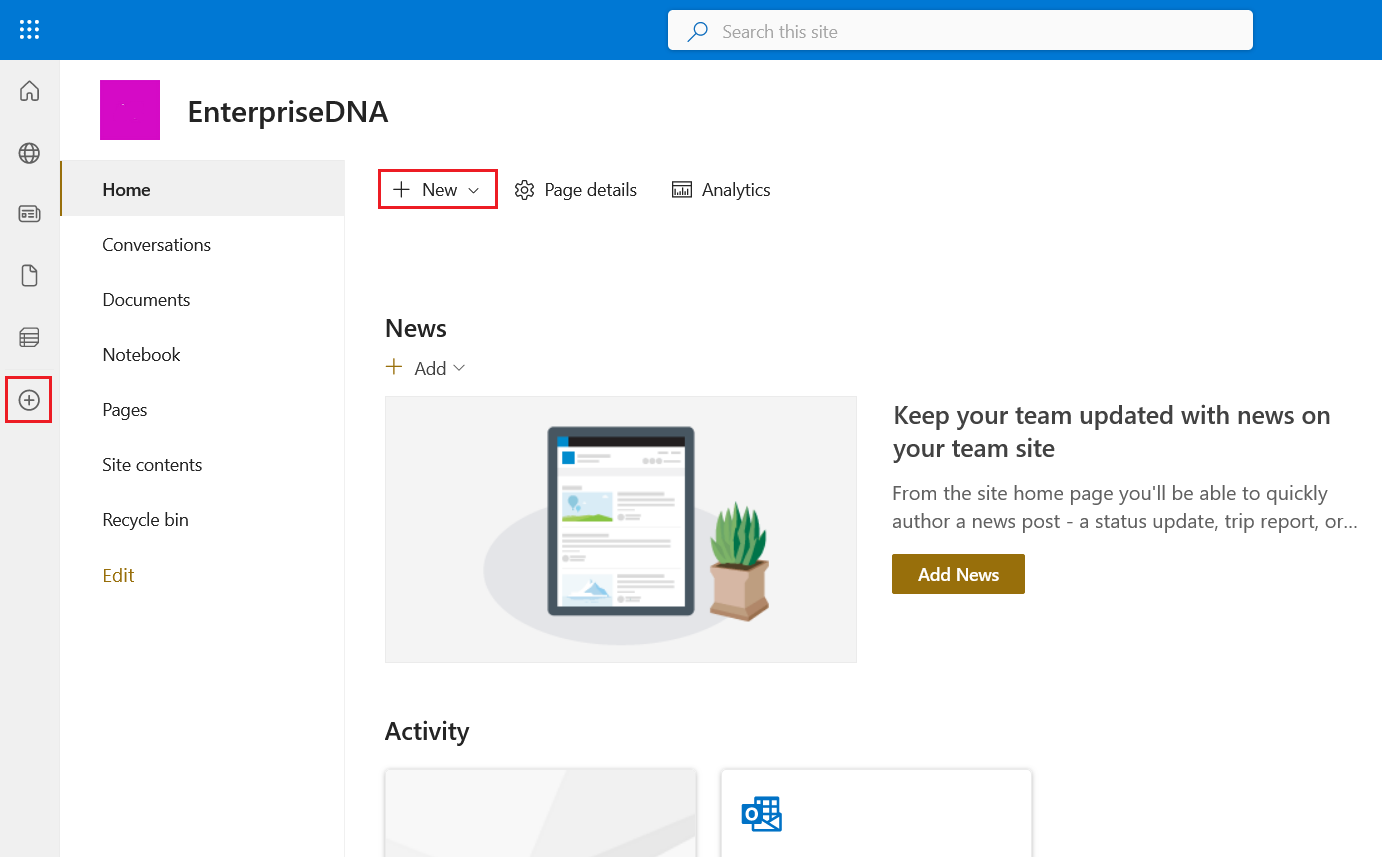Viewport: 1382px width, 857px height.
Task: Click the Activity section heading
Action: coord(427,731)
